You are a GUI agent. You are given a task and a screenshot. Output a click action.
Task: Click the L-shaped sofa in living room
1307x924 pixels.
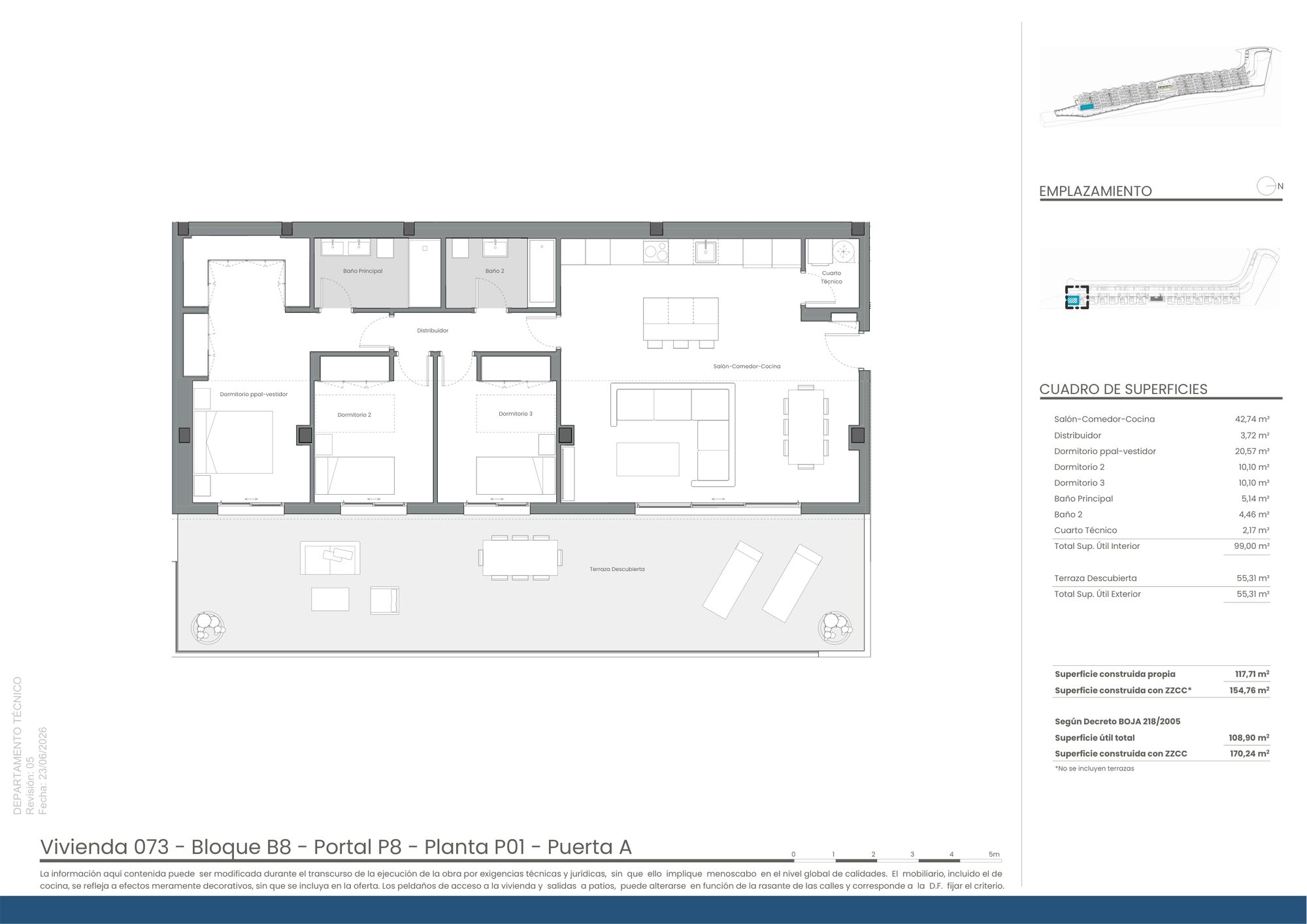coord(673,435)
